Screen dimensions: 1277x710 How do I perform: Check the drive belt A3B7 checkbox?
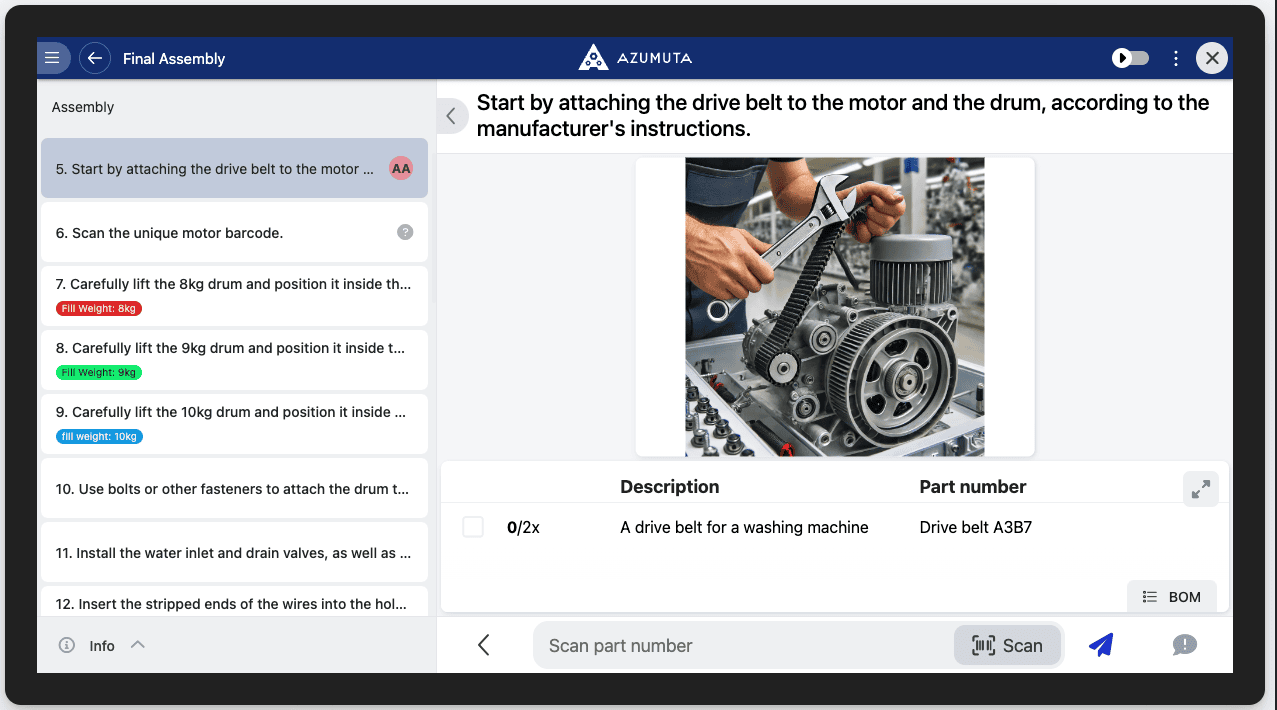[472, 526]
